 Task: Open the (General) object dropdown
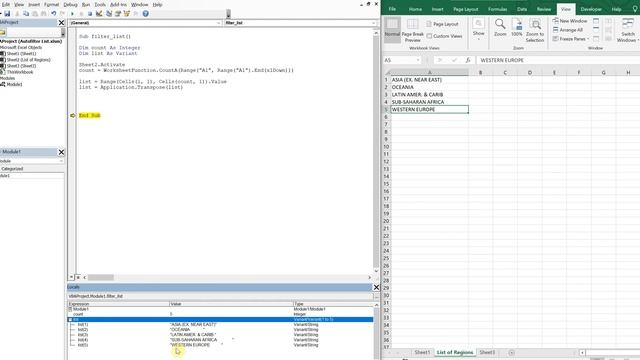[219, 23]
